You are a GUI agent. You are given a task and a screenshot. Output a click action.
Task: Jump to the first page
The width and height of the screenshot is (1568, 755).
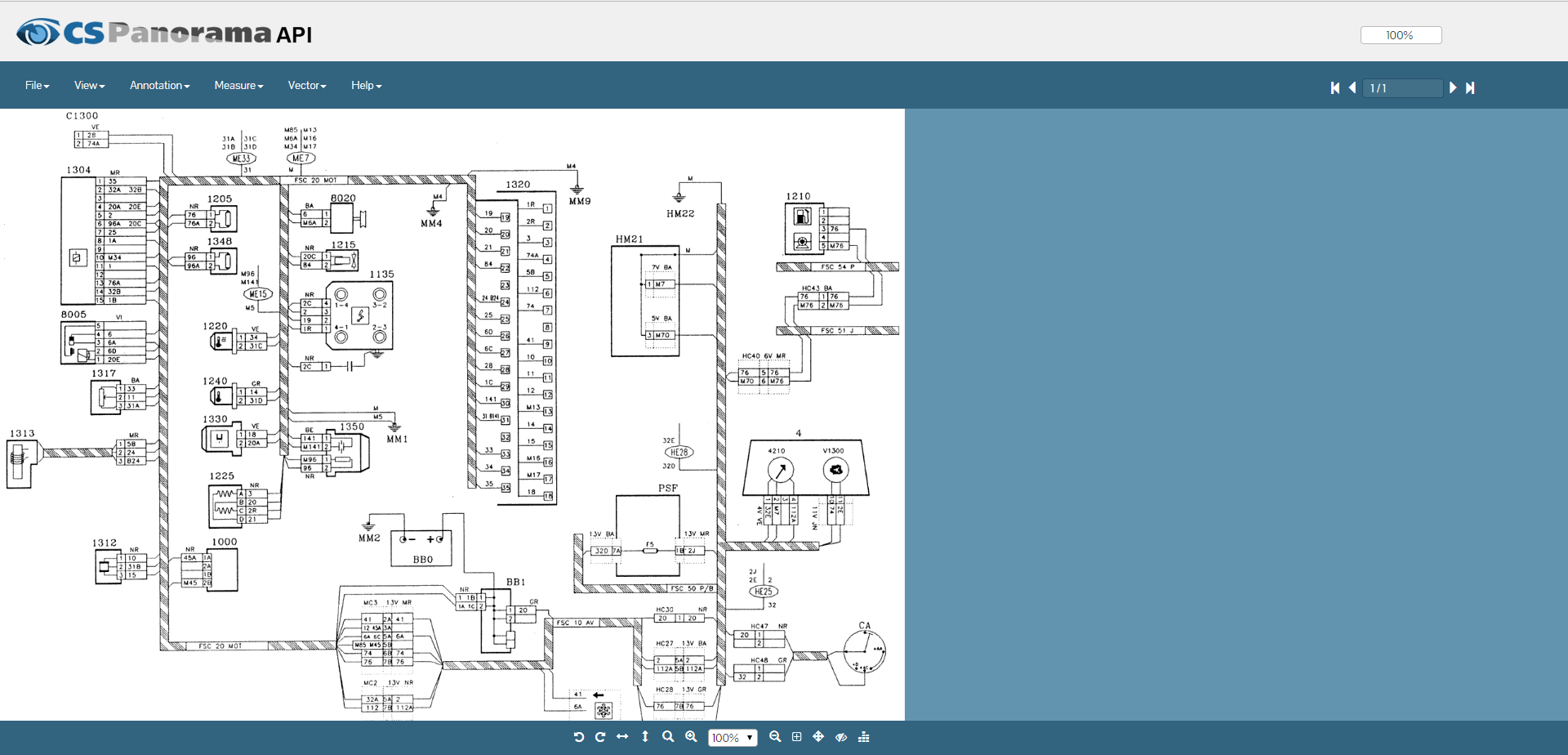(x=1335, y=88)
